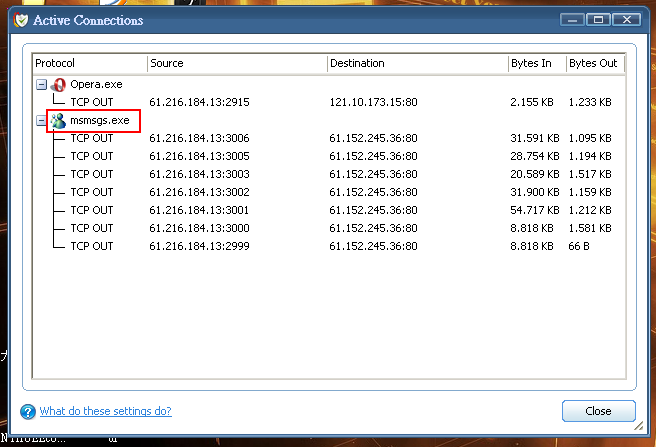This screenshot has width=656, height=447.
Task: Click the 1.194 KB bytes out value
Action: (x=590, y=156)
